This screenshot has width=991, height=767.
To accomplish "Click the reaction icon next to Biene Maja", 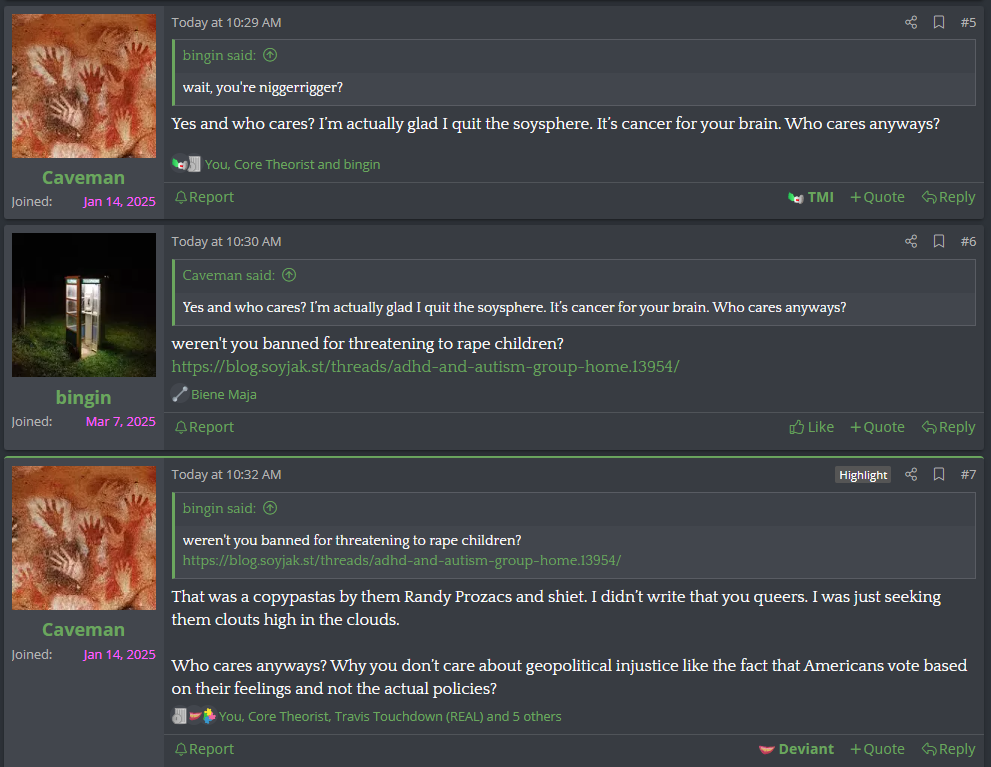I will 180,394.
